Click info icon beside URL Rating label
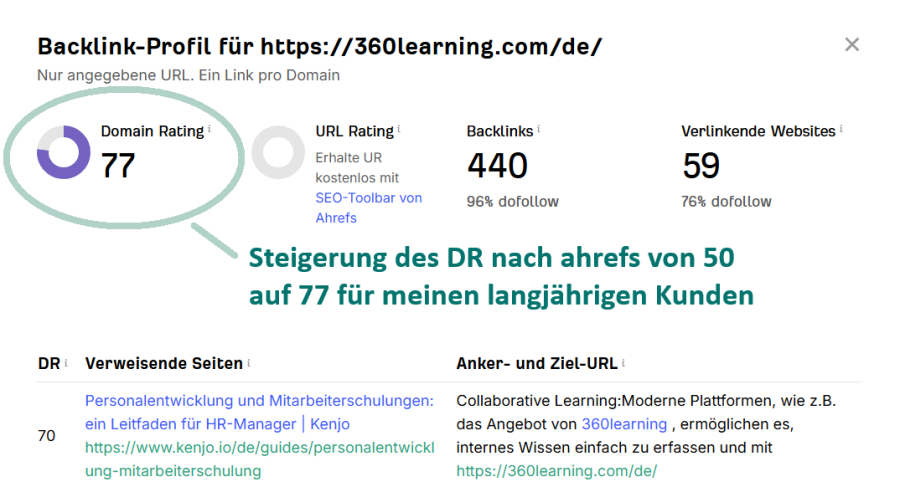The width and height of the screenshot is (900, 487). click(399, 130)
